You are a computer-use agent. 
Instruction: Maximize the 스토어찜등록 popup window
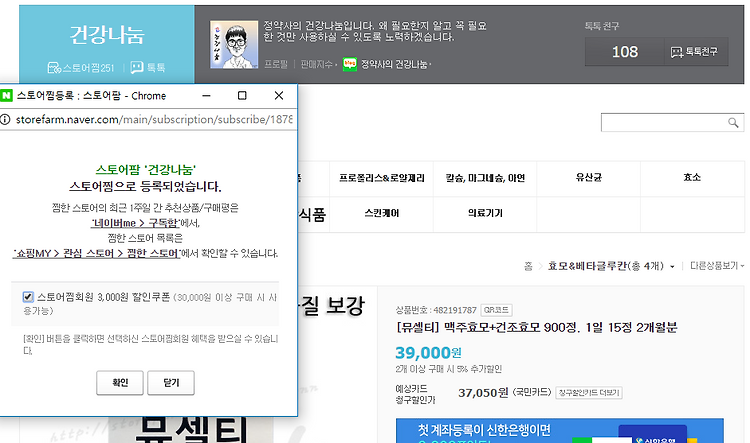[x=242, y=96]
